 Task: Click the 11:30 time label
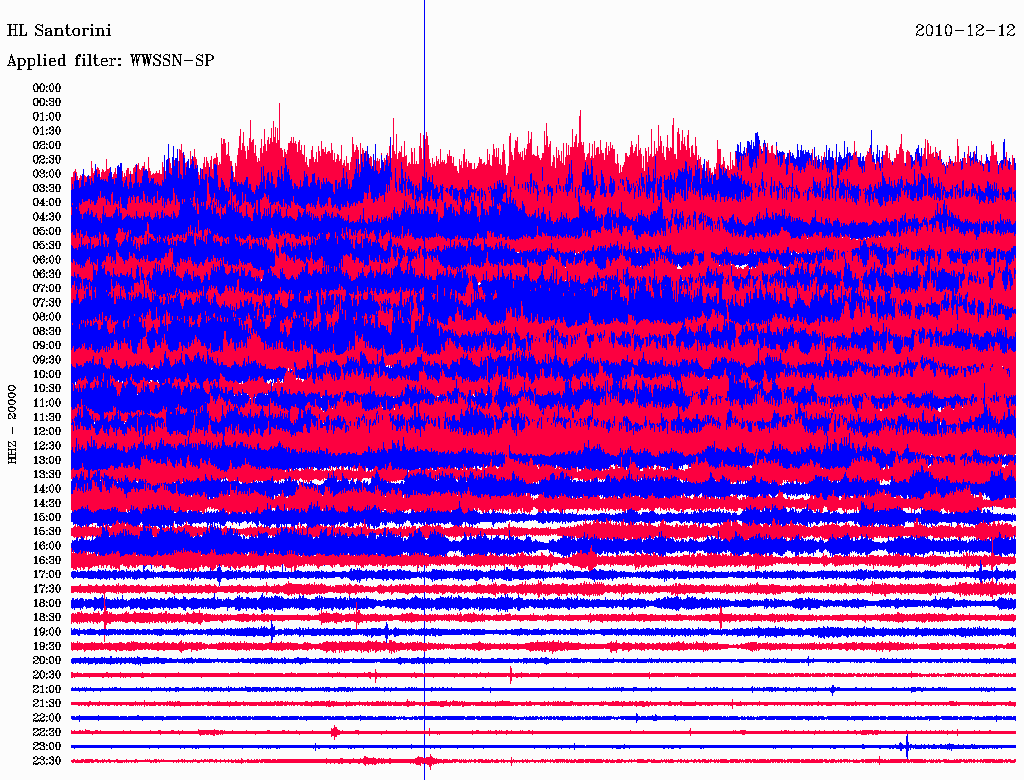tap(47, 417)
